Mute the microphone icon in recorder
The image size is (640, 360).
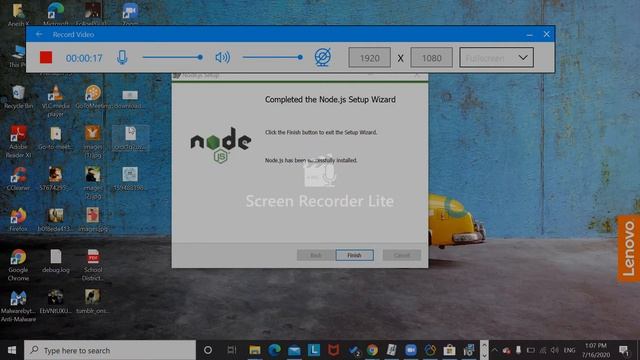click(x=122, y=58)
